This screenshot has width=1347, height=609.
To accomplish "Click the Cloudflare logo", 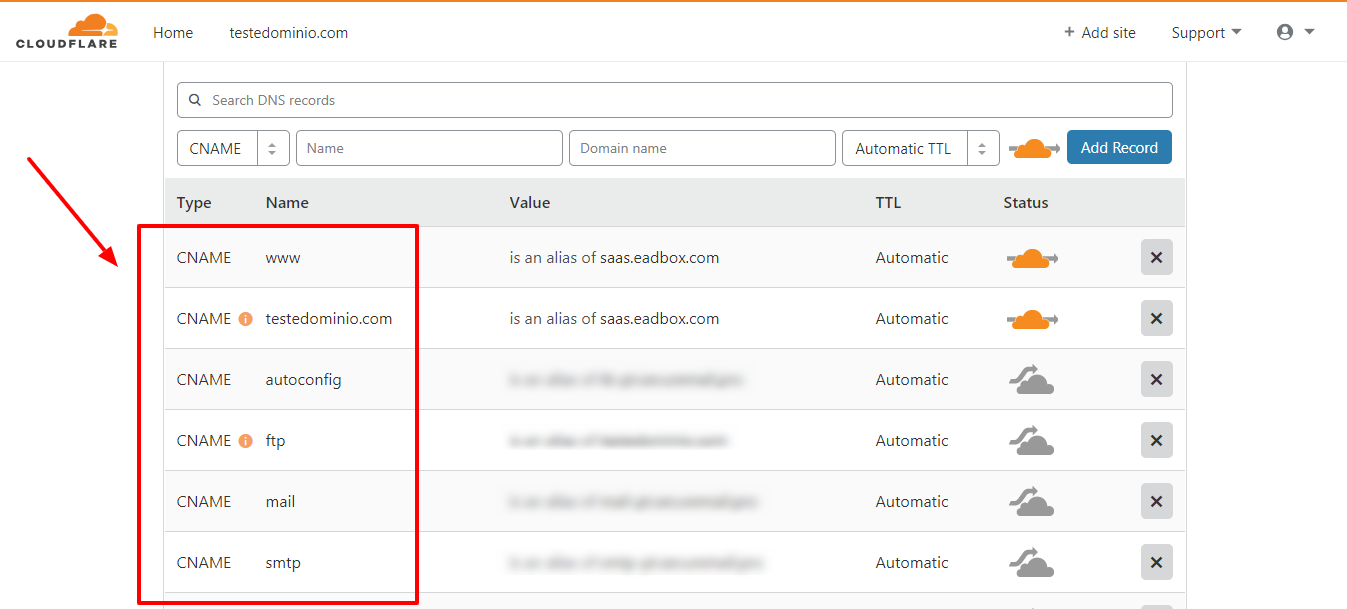I will [x=67, y=32].
